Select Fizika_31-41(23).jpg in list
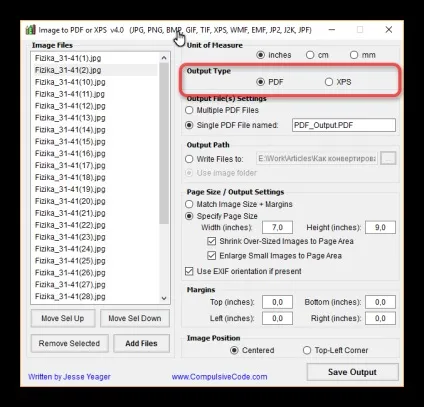The width and height of the screenshot is (424, 407). pyautogui.click(x=95, y=237)
